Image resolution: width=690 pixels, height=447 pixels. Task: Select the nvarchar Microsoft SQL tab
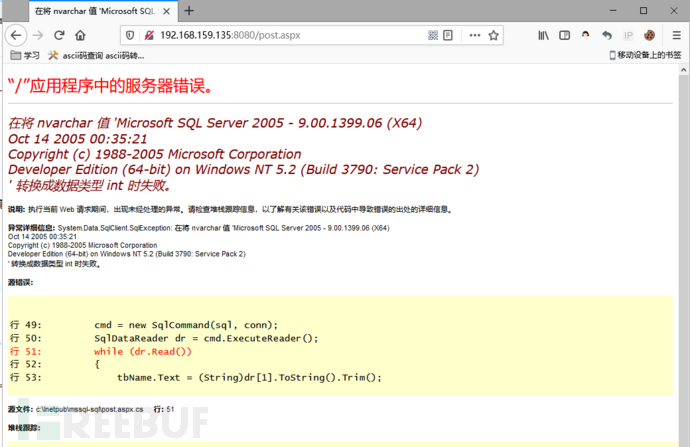click(x=103, y=11)
